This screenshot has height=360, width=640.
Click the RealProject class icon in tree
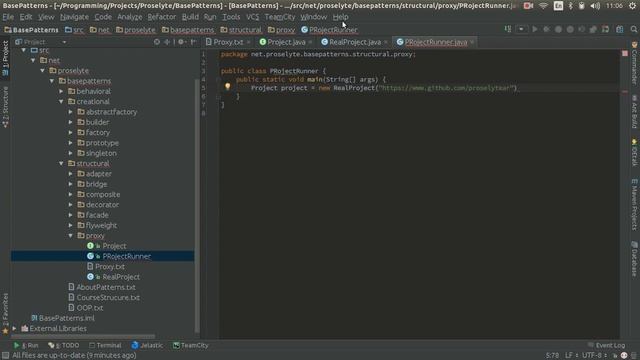point(91,277)
